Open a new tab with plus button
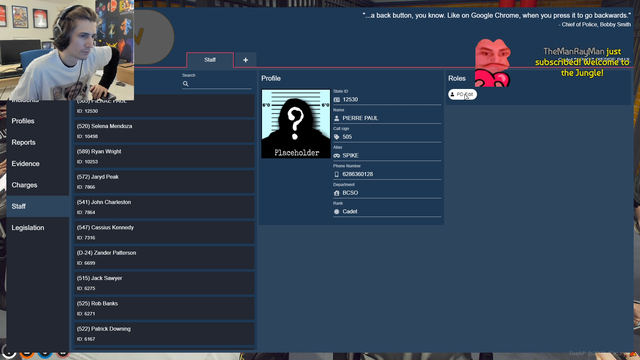Image resolution: width=640 pixels, height=360 pixels. (245, 60)
